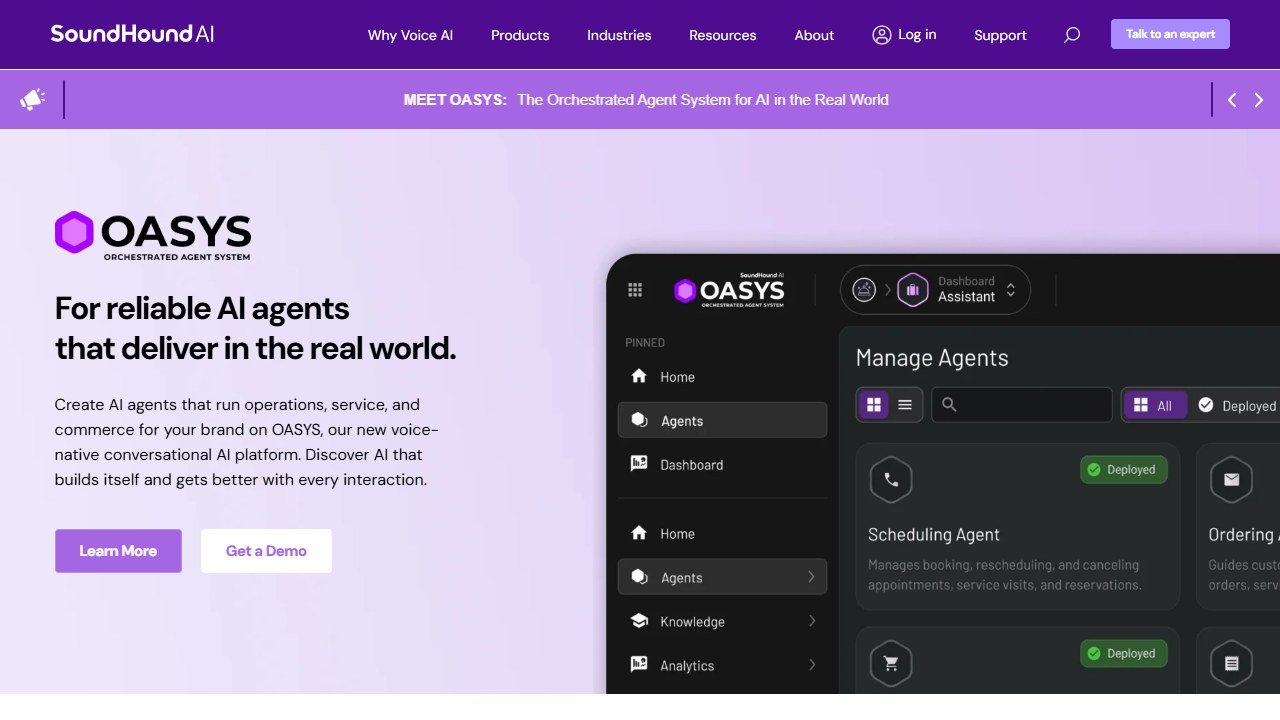Click Deployed badge on shopping cart card

point(1124,654)
